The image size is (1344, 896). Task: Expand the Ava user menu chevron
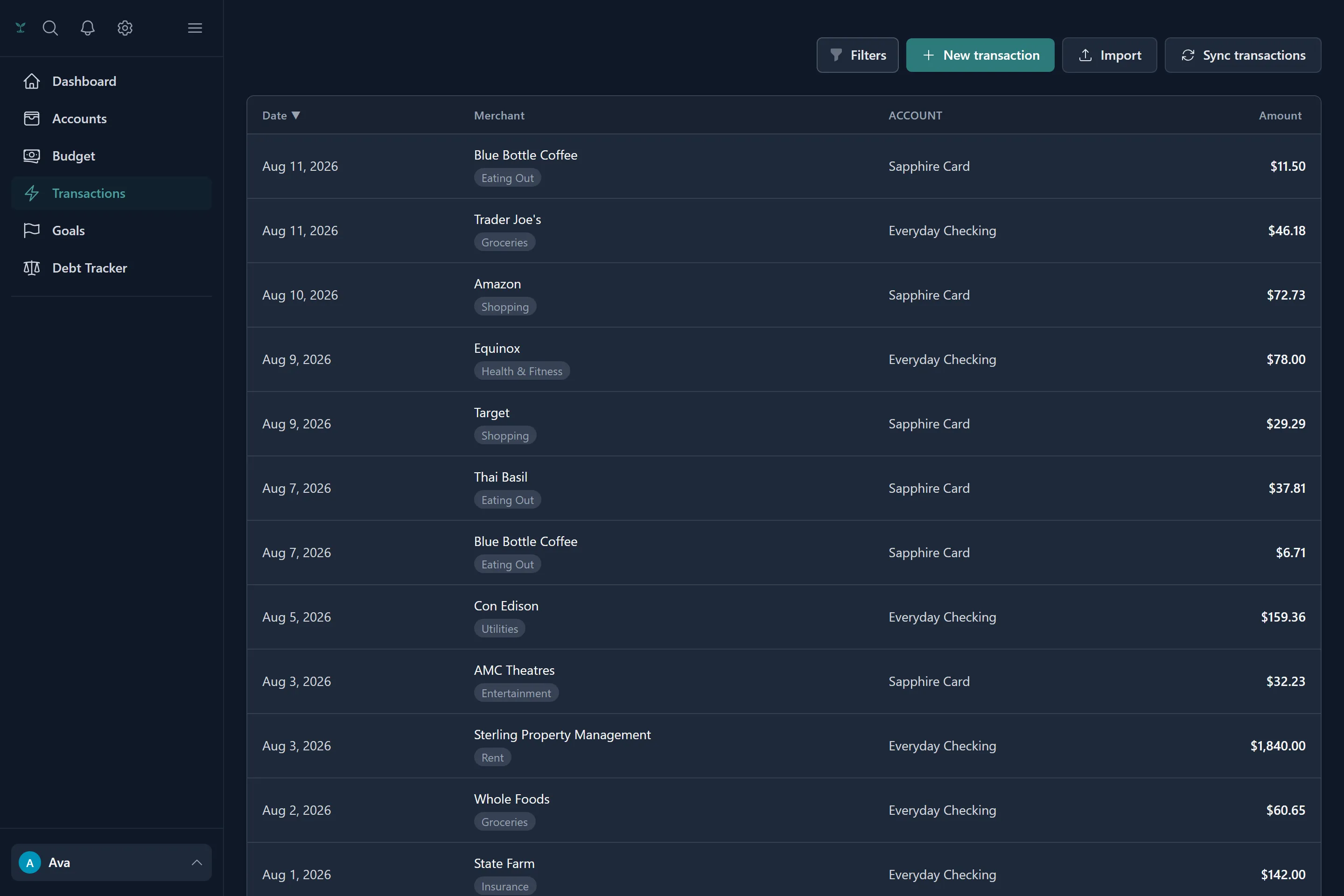pyautogui.click(x=196, y=862)
